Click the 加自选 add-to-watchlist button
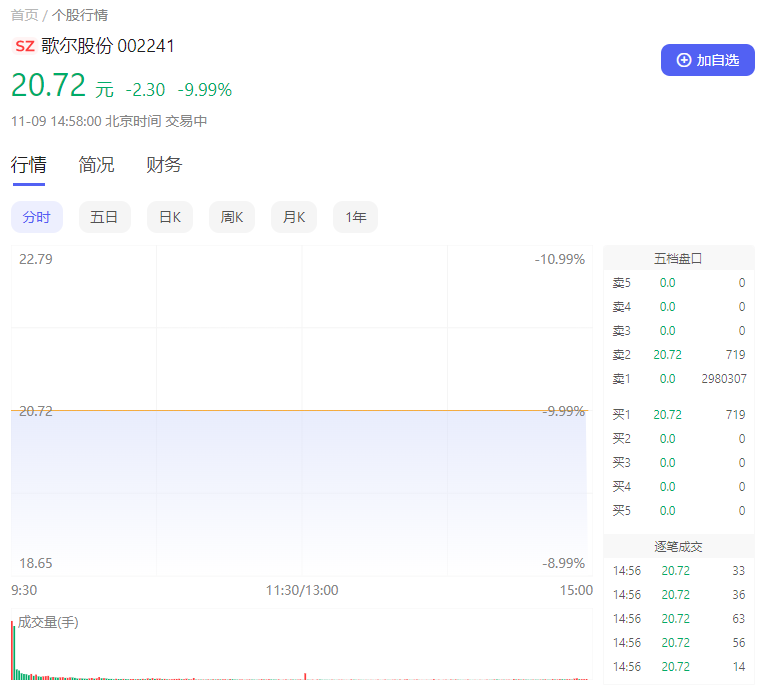The image size is (769, 695). 707,60
